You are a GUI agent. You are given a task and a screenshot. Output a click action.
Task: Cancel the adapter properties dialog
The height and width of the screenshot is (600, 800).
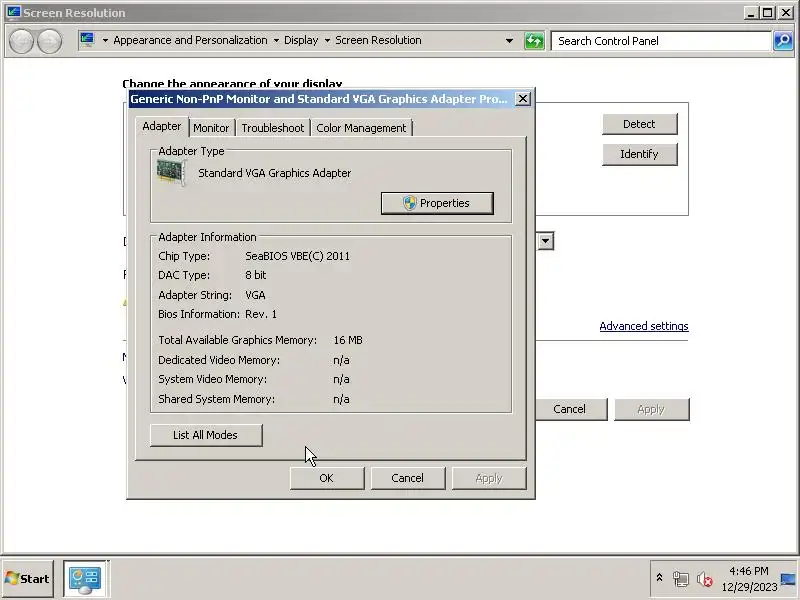(x=408, y=478)
